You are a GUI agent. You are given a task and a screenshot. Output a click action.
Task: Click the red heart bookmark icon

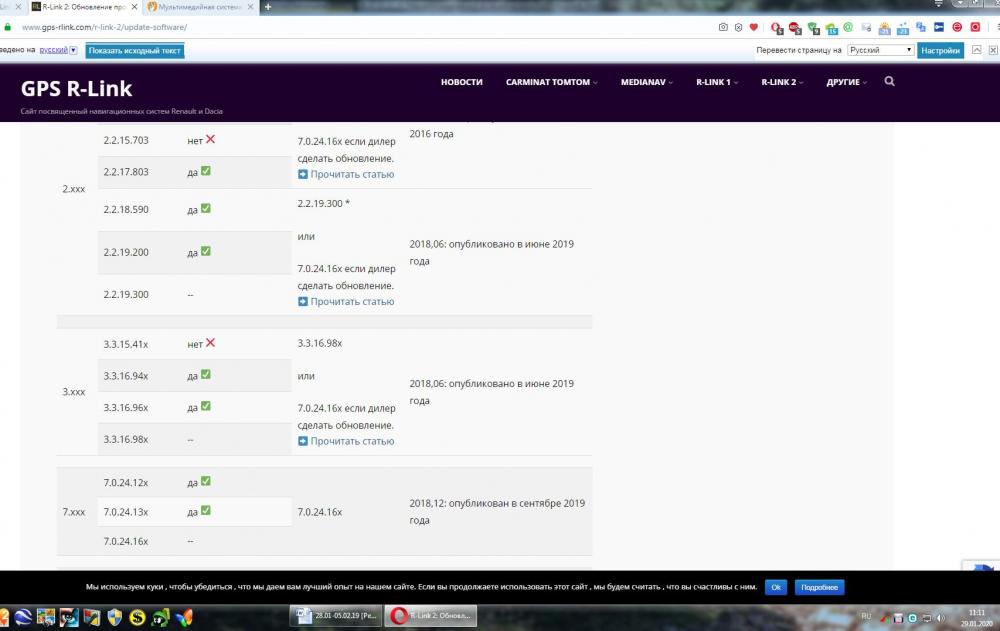754,27
